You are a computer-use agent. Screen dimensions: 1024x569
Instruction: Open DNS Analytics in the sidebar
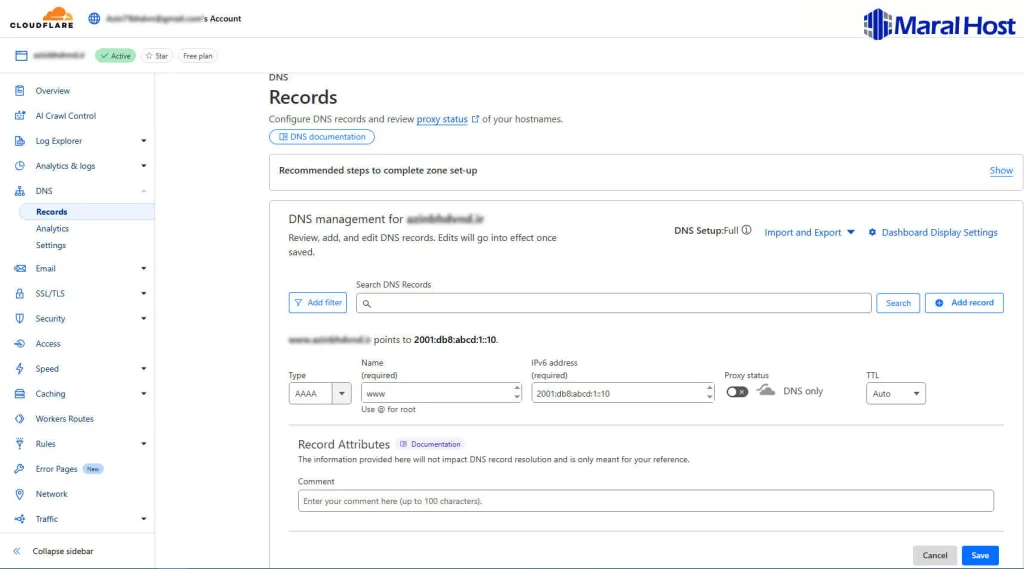point(52,229)
